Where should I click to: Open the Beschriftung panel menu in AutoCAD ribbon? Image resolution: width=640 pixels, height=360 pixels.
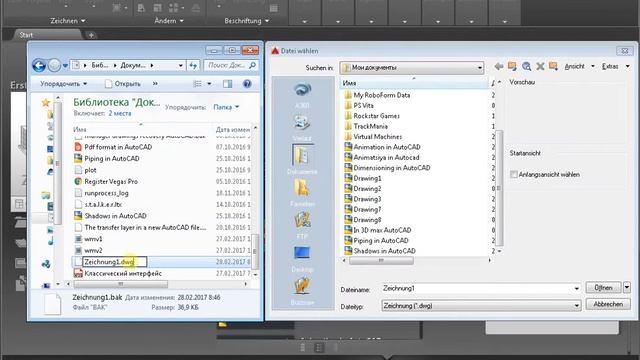247,20
